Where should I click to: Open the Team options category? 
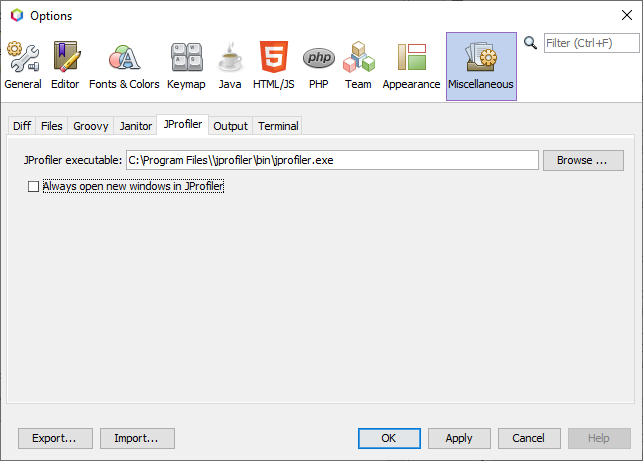click(x=358, y=66)
